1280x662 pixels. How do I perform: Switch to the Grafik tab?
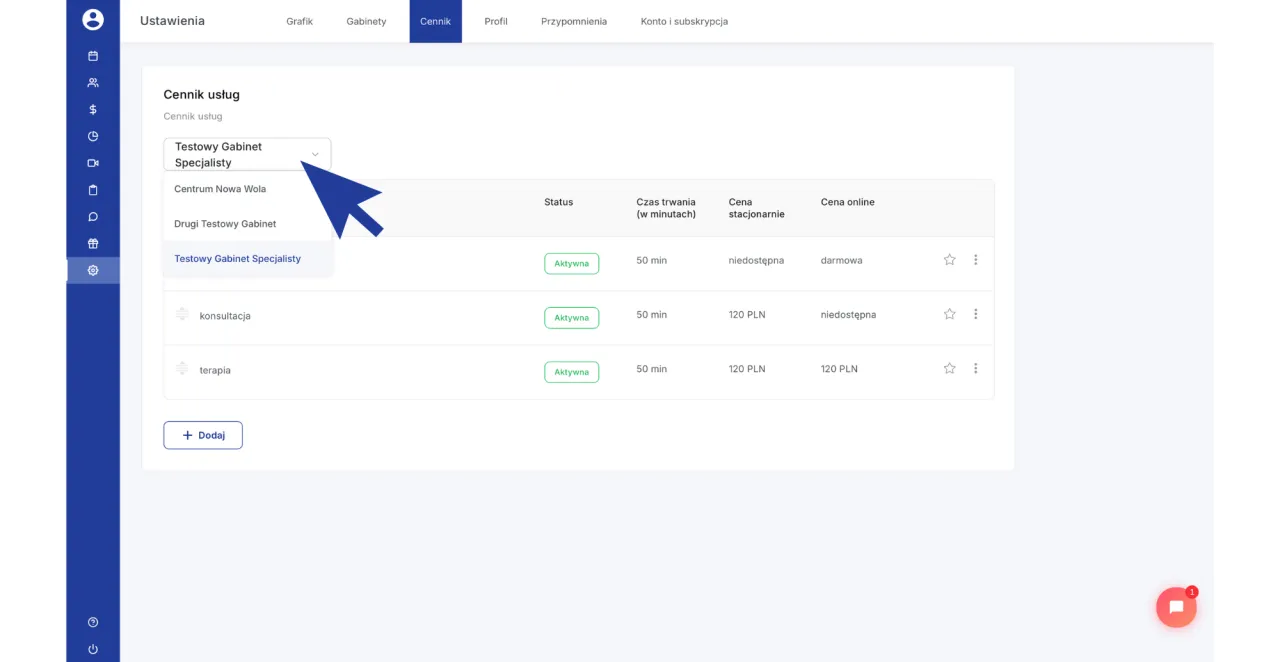coord(299,21)
